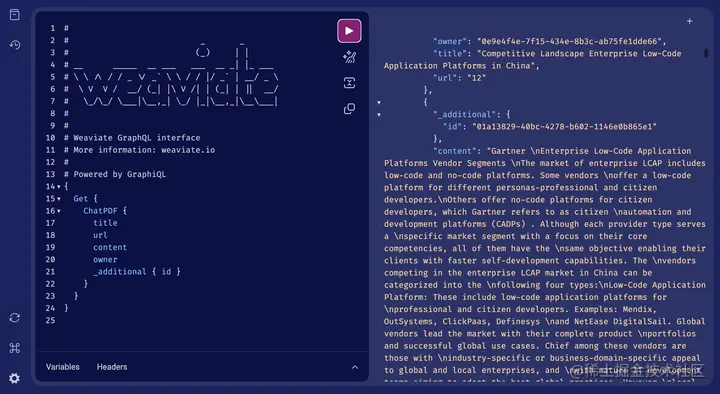Click "# More information: weaviate.io" comment
Screen dimensions: 720x394
point(139,150)
